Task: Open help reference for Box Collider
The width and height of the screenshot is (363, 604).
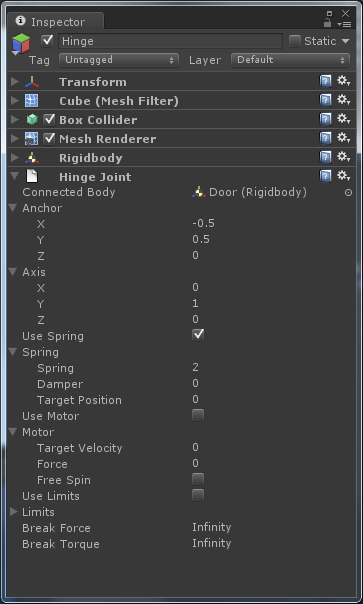Action: coord(326,119)
